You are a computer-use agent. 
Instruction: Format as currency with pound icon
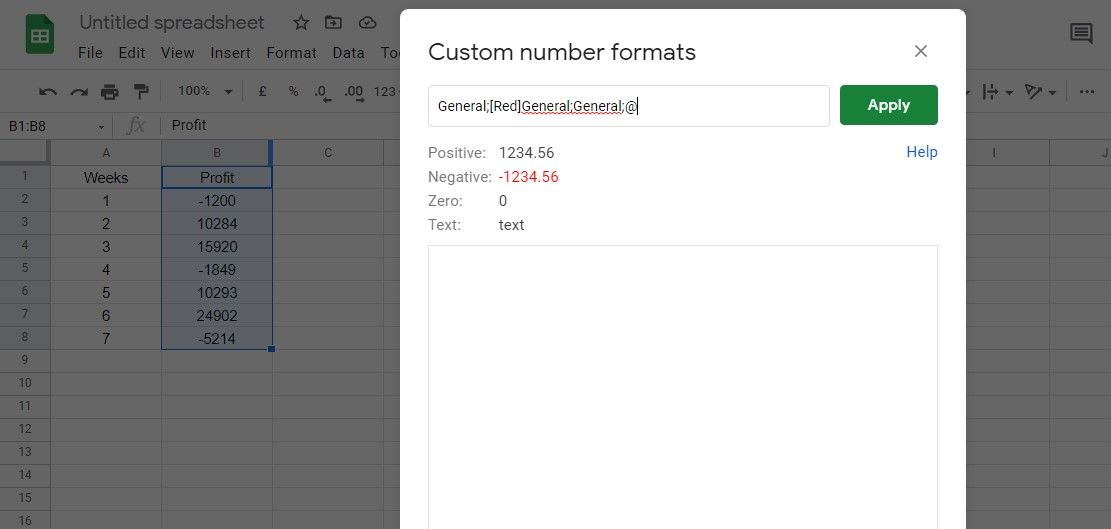pos(262,91)
